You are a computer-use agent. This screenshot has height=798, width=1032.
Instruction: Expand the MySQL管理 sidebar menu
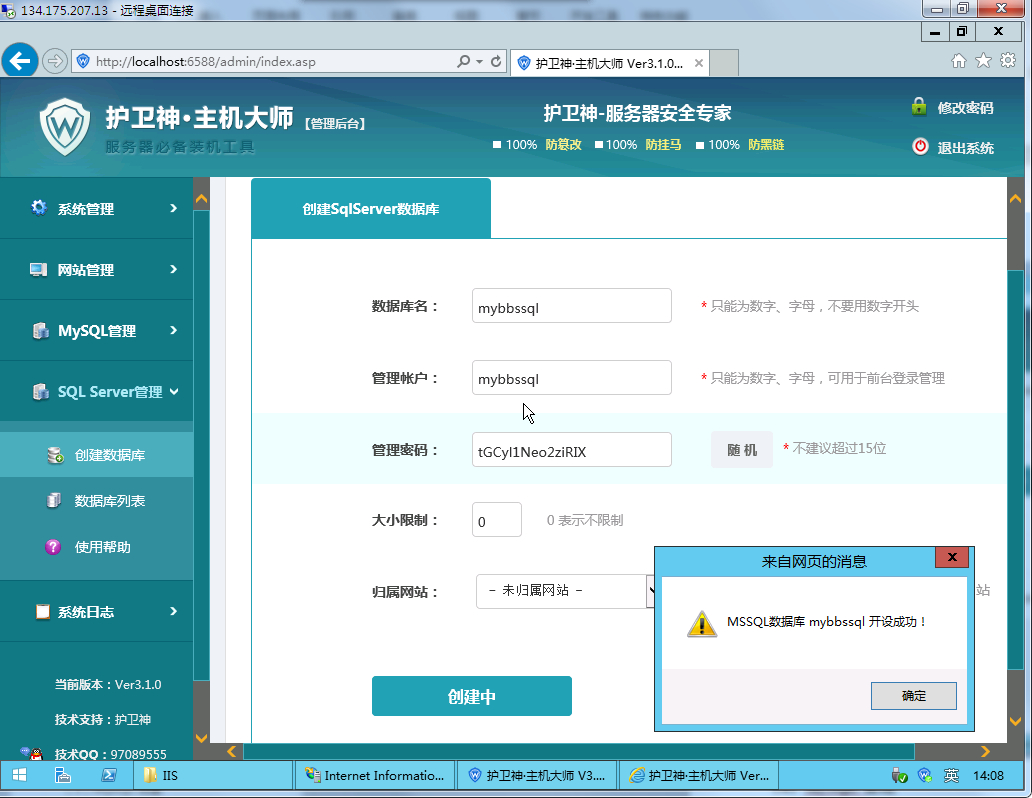point(96,331)
